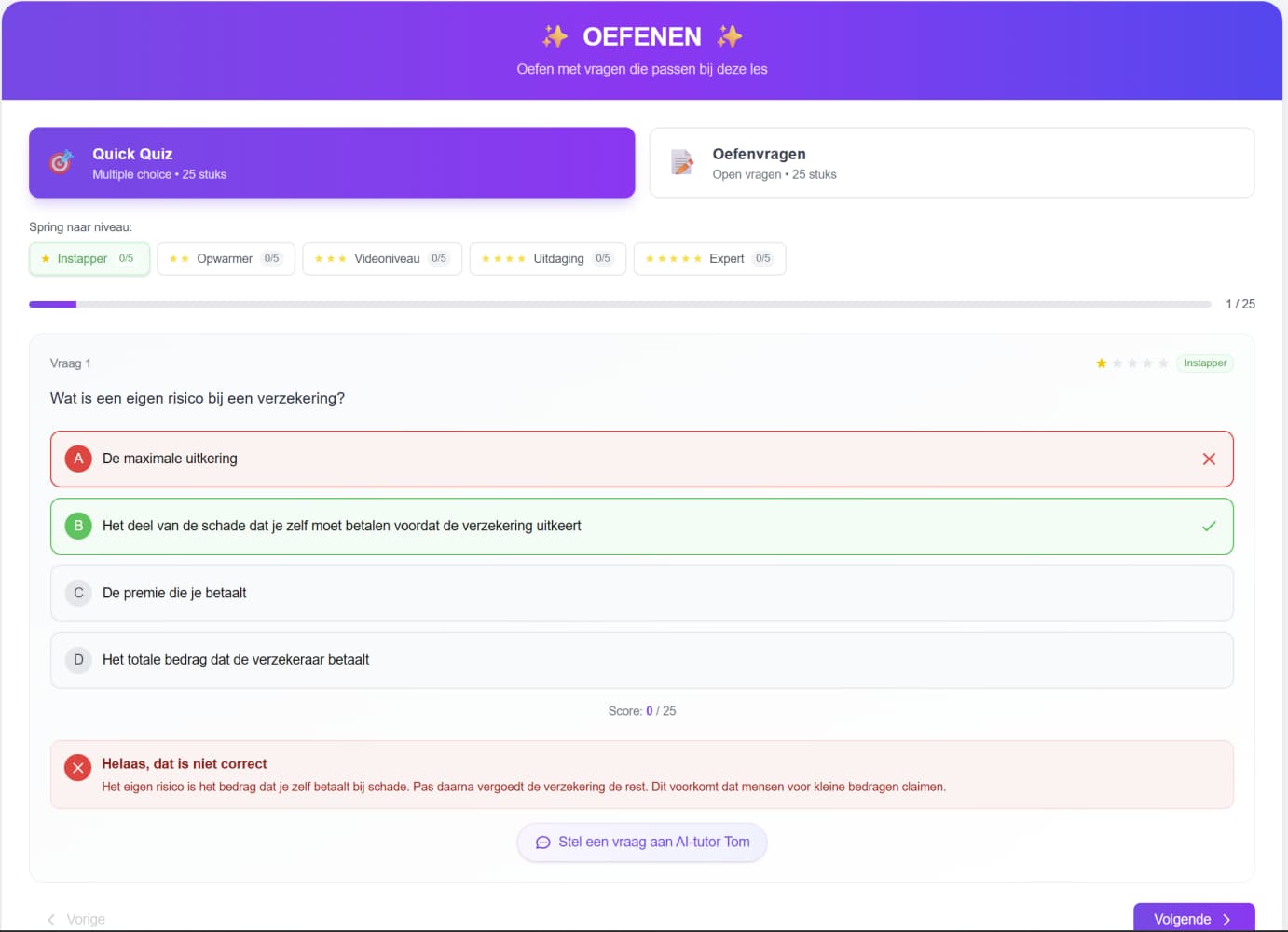Click the left chevron beside Vorige
Image resolution: width=1288 pixels, height=932 pixels.
click(51, 919)
